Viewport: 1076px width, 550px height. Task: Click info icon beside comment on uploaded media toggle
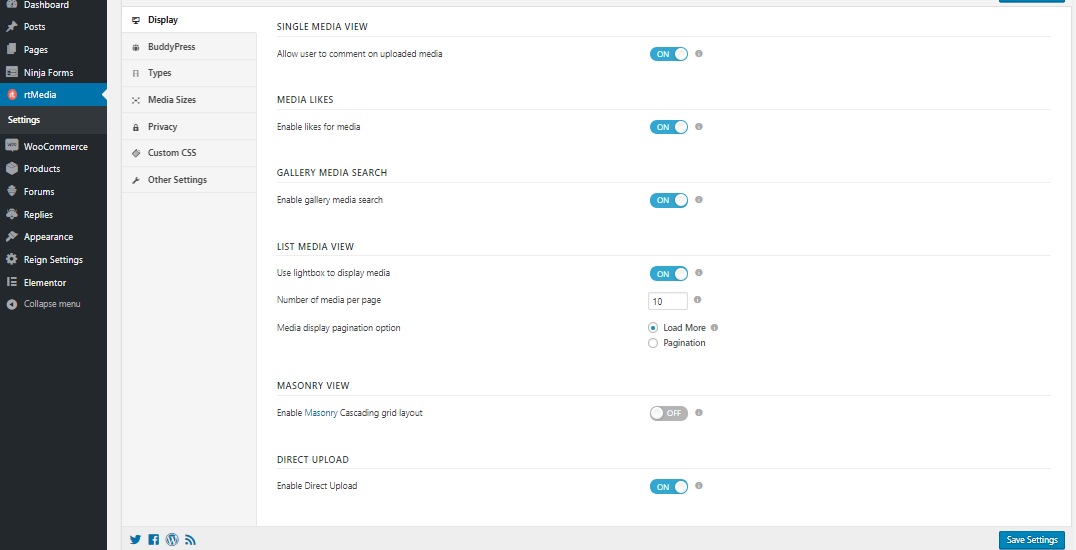(699, 54)
